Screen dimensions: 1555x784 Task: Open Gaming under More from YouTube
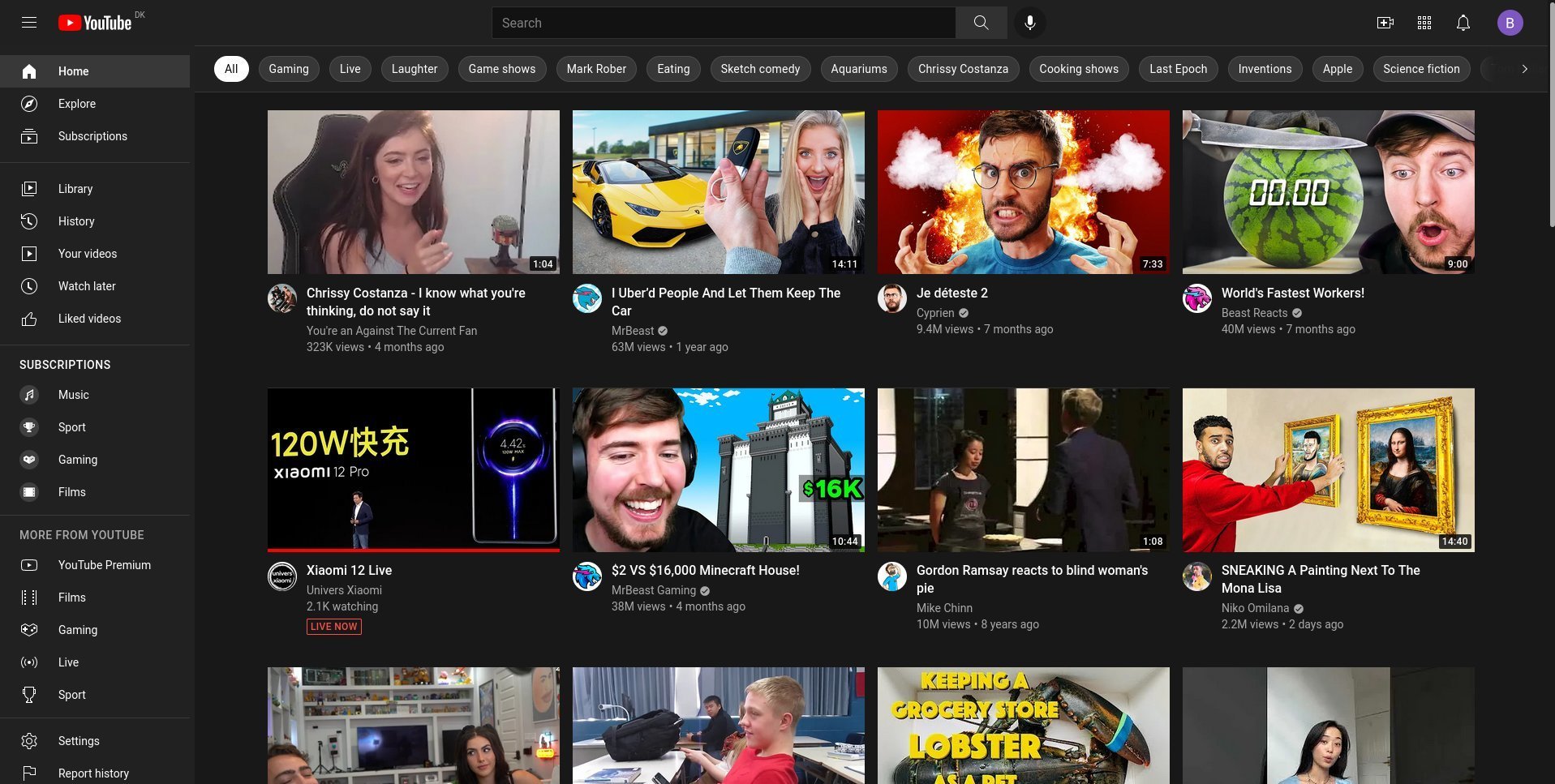coord(95,630)
